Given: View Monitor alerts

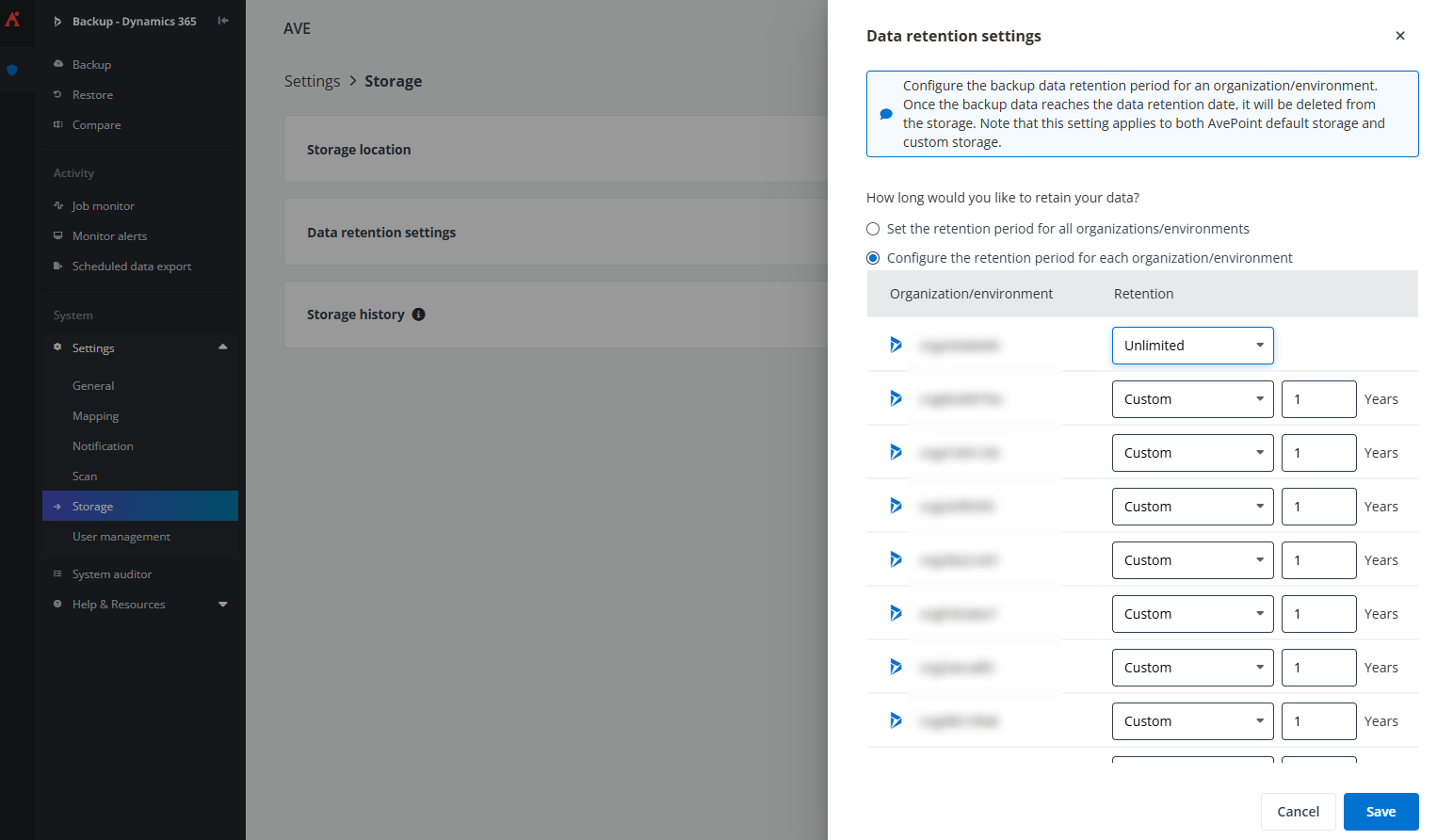Looking at the screenshot, I should (x=109, y=235).
